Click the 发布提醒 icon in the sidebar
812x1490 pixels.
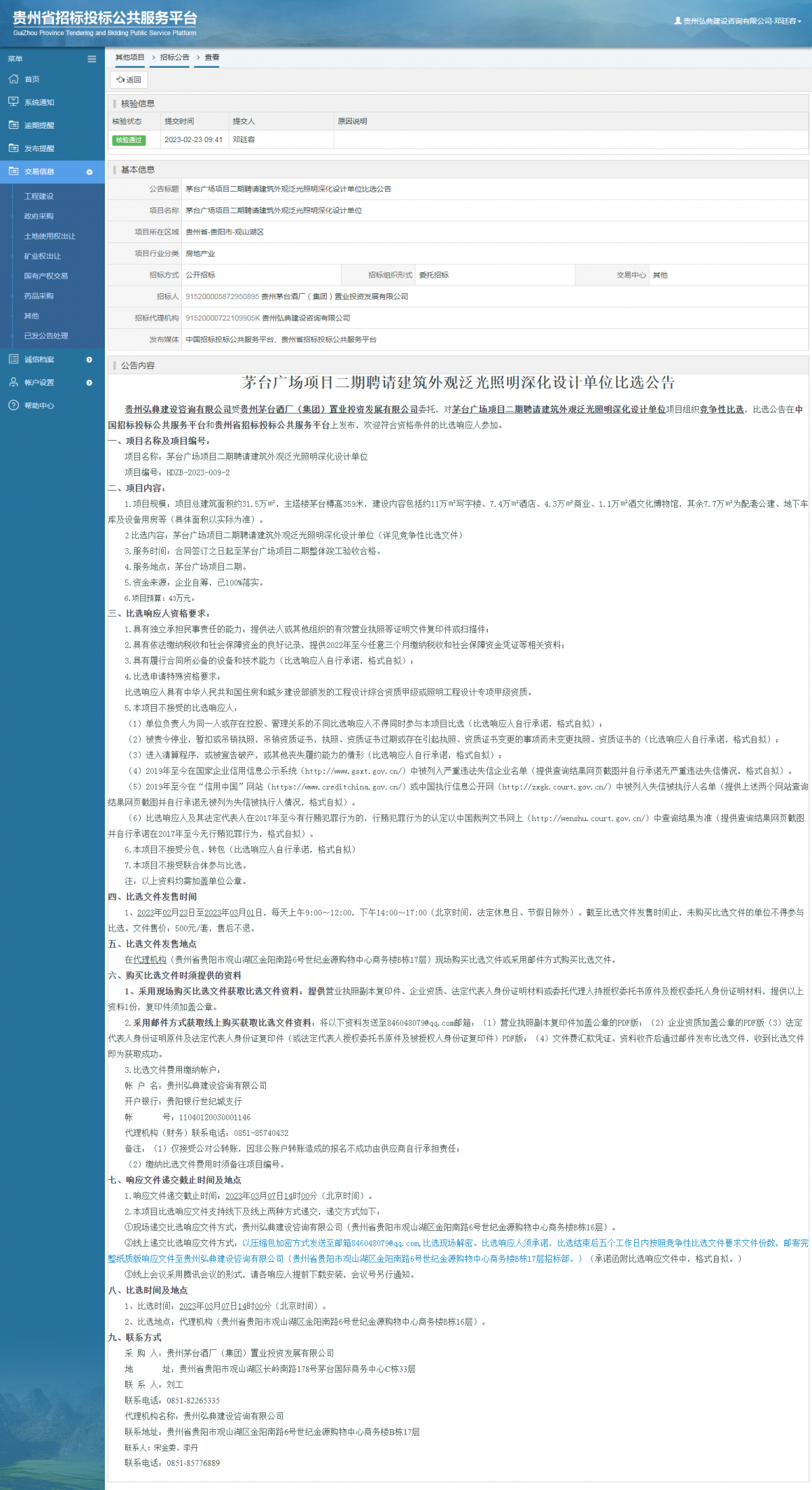coord(14,148)
